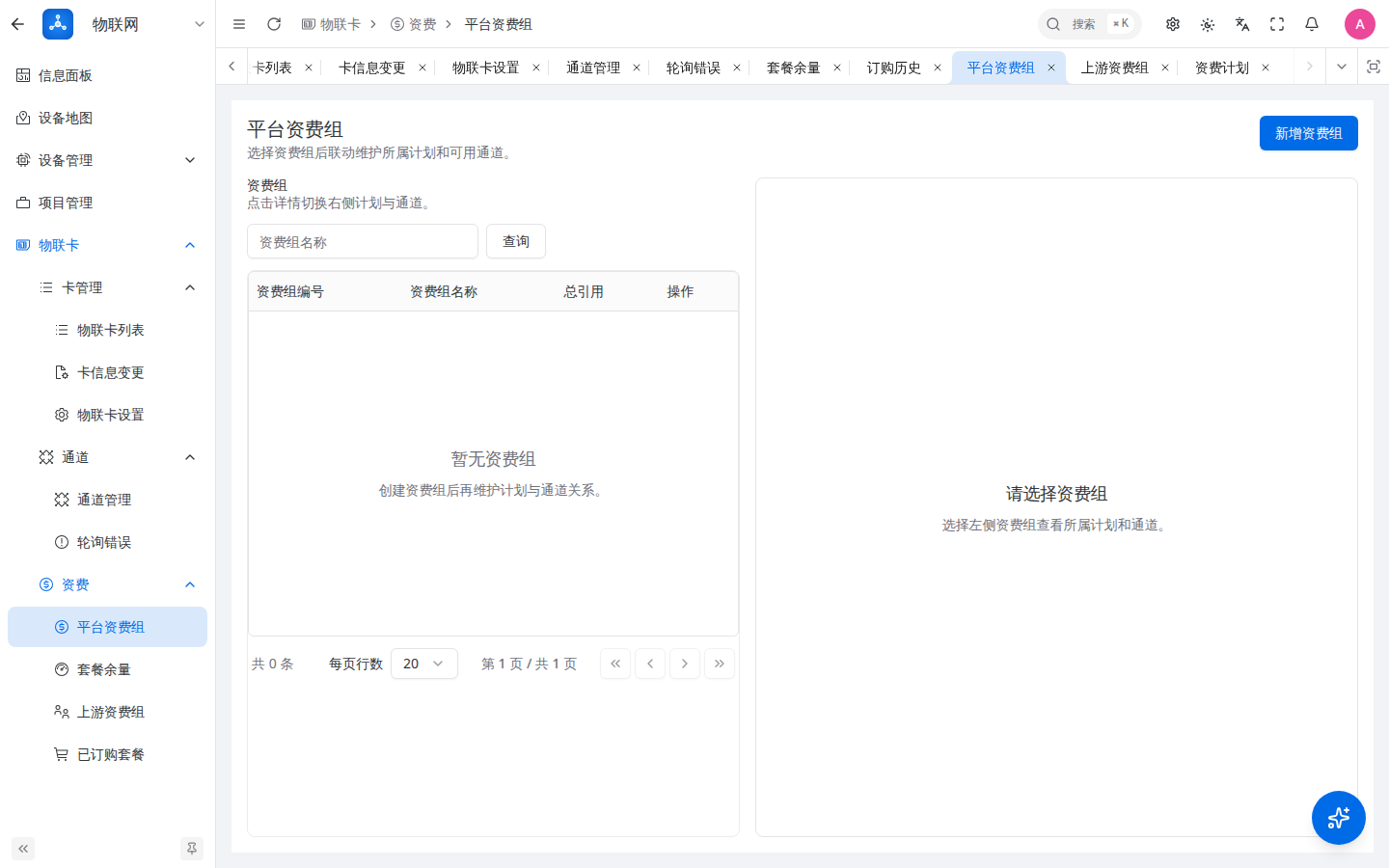The width and height of the screenshot is (1389, 868).
Task: Toggle light/dark theme sun icon
Action: tap(1208, 24)
